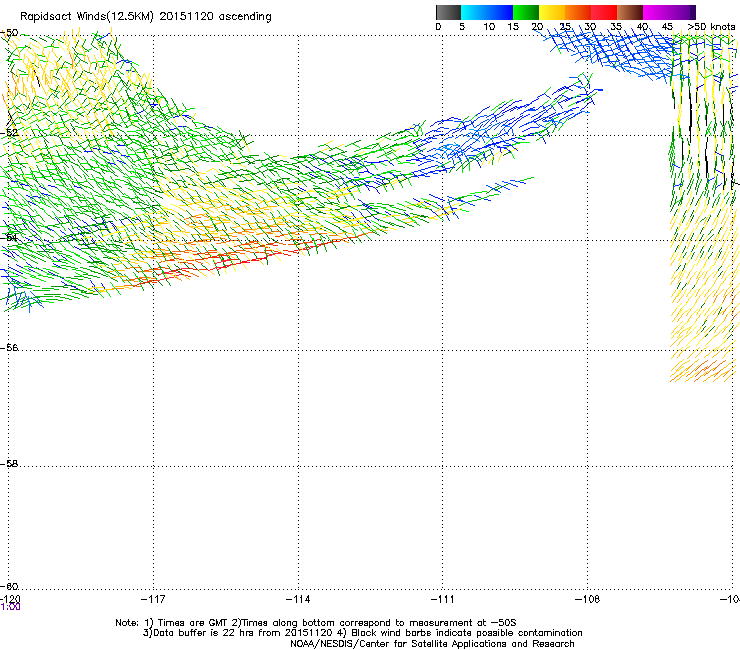This screenshot has width=740, height=650.
Task: Click the -111 longitude axis label
Action: (x=443, y=599)
